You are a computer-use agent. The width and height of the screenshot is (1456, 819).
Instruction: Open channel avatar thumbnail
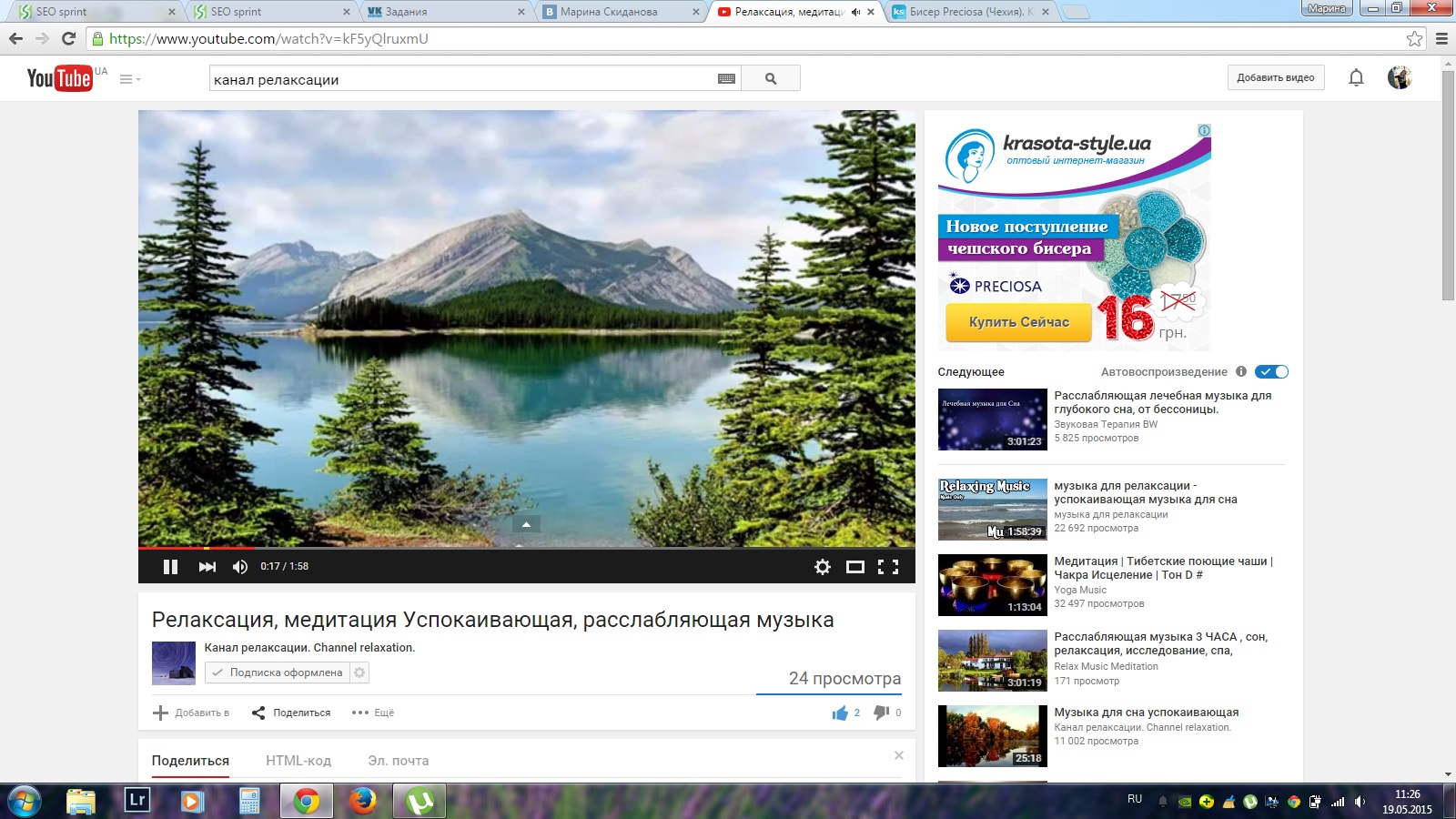click(174, 663)
